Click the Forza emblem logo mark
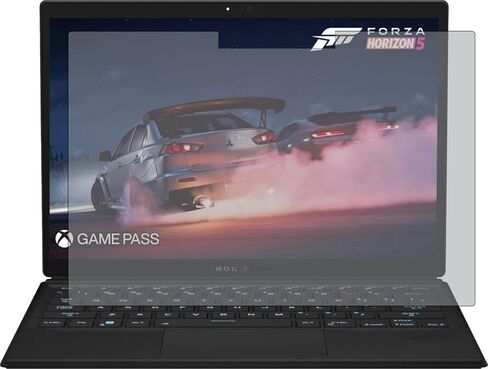The image size is (488, 369). (x=336, y=40)
